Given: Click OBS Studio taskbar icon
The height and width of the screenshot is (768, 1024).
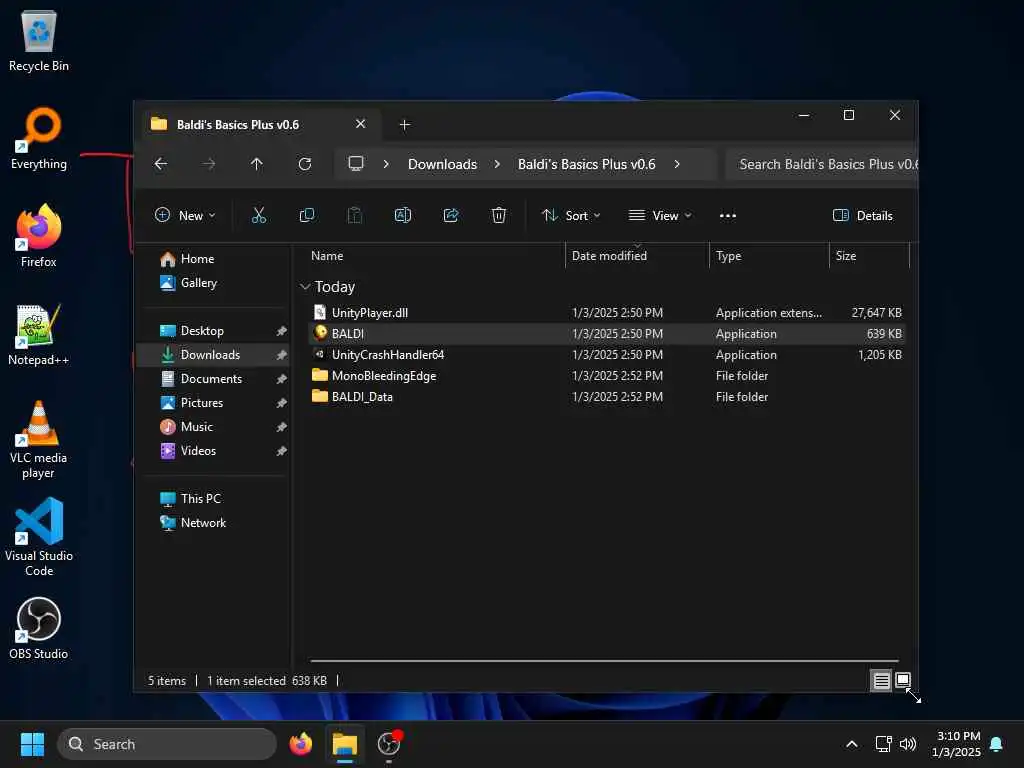Looking at the screenshot, I should coord(389,744).
